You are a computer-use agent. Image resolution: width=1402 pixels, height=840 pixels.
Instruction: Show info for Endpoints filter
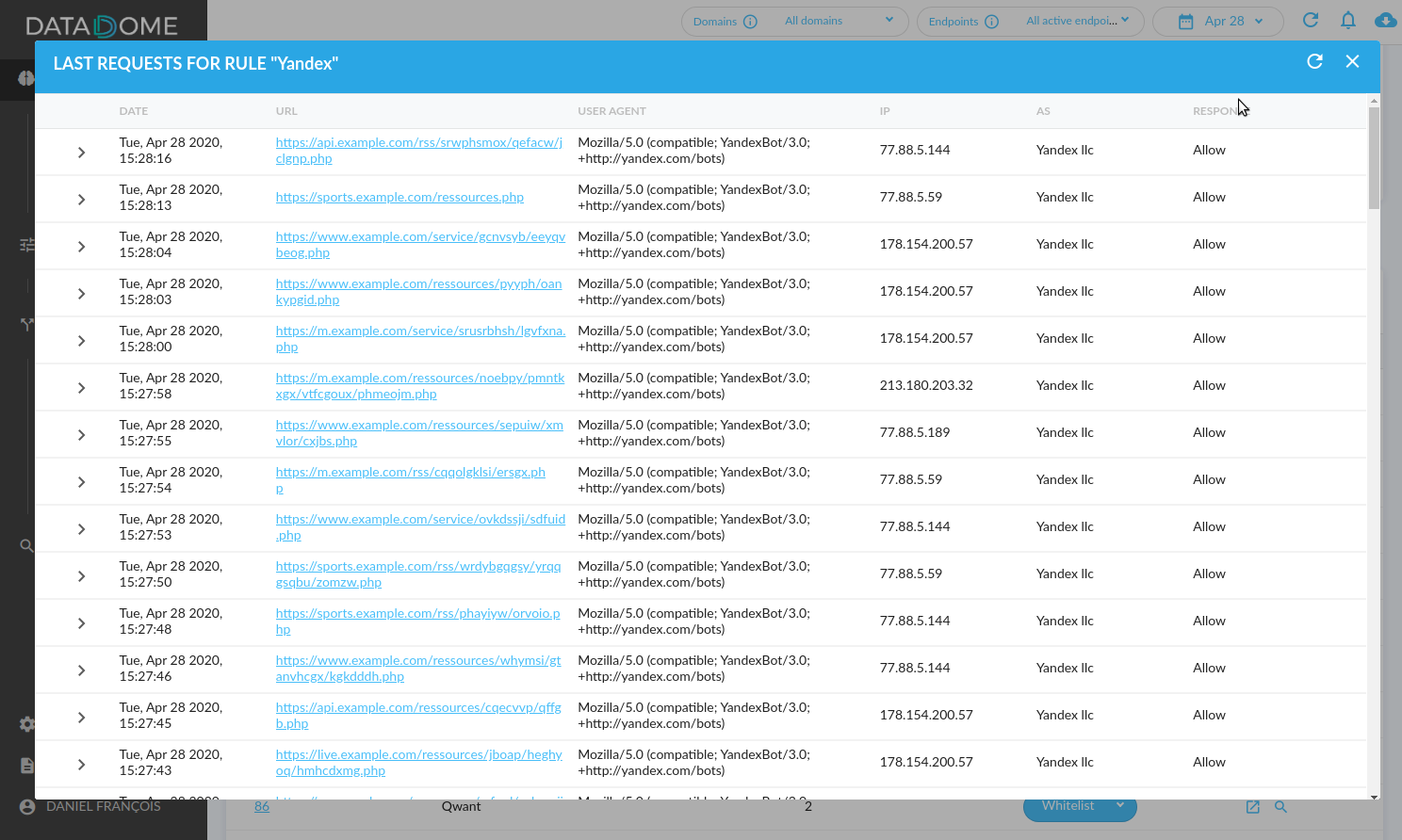pyautogui.click(x=991, y=22)
